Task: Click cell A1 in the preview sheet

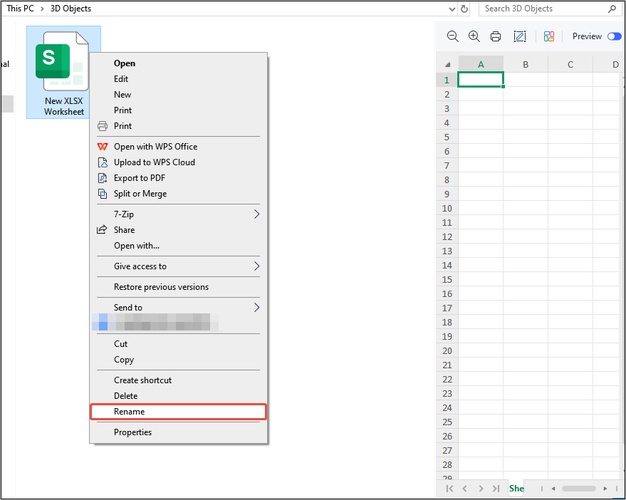Action: tap(481, 79)
